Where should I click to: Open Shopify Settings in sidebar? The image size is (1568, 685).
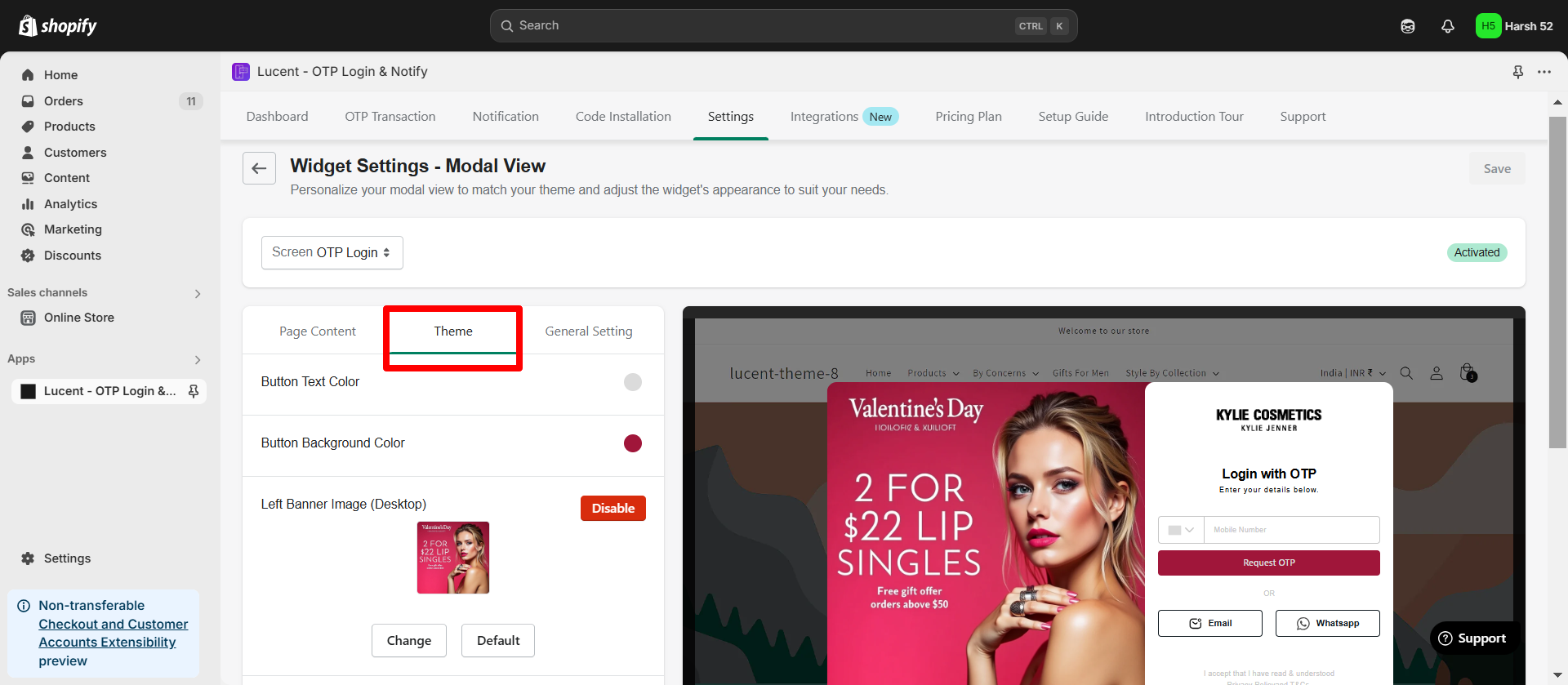(67, 558)
